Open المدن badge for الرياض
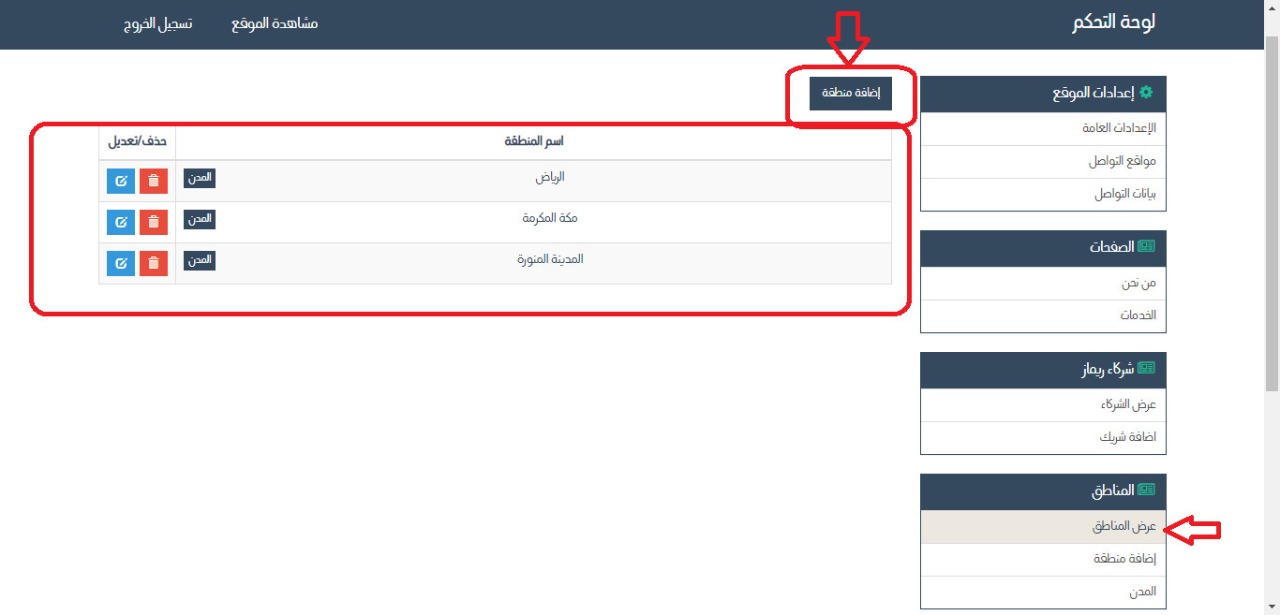 [200, 178]
